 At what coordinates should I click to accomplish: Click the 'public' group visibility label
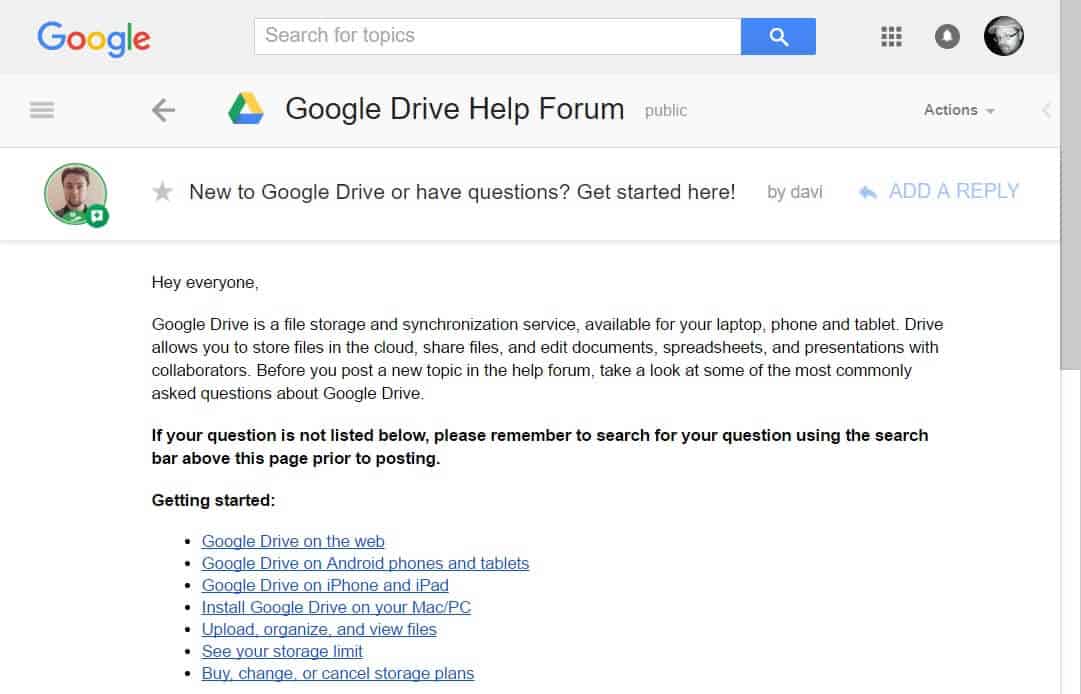(665, 111)
